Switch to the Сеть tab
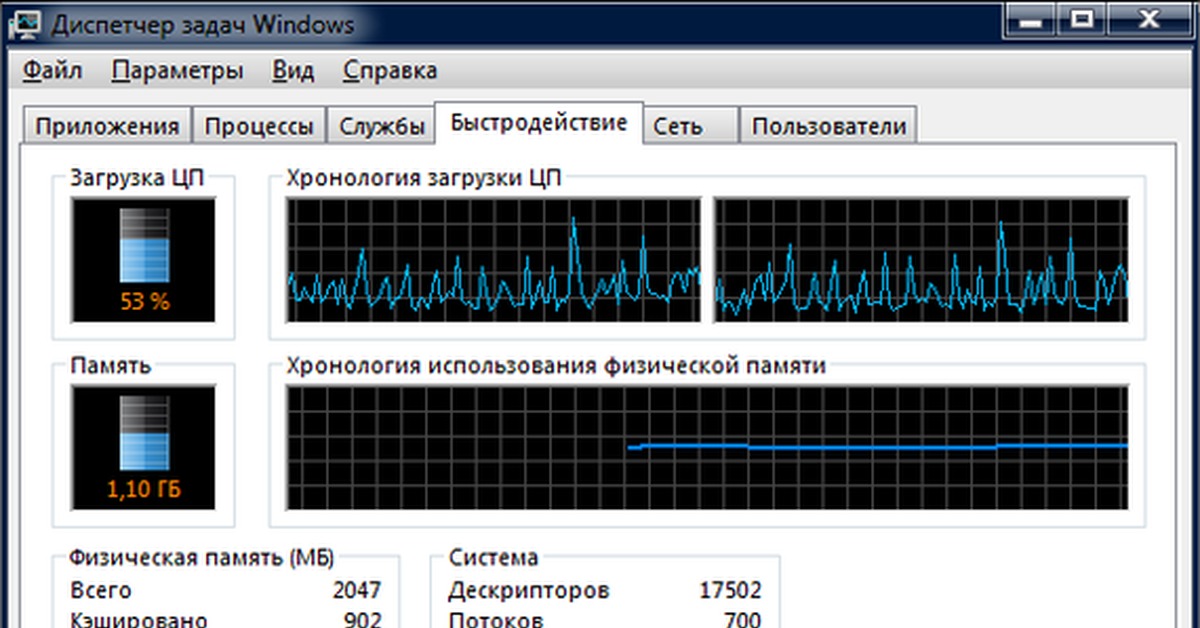The width and height of the screenshot is (1200, 628). tap(678, 127)
